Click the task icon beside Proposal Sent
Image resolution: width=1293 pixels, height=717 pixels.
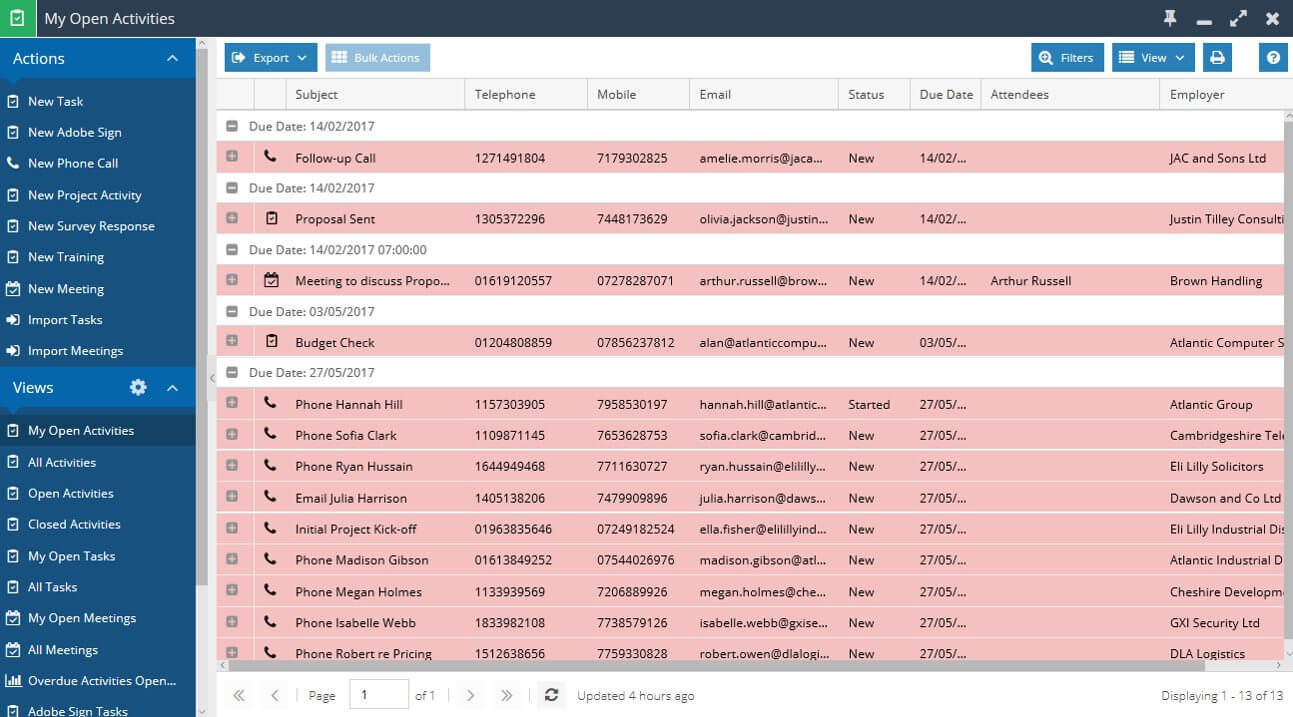(x=271, y=218)
